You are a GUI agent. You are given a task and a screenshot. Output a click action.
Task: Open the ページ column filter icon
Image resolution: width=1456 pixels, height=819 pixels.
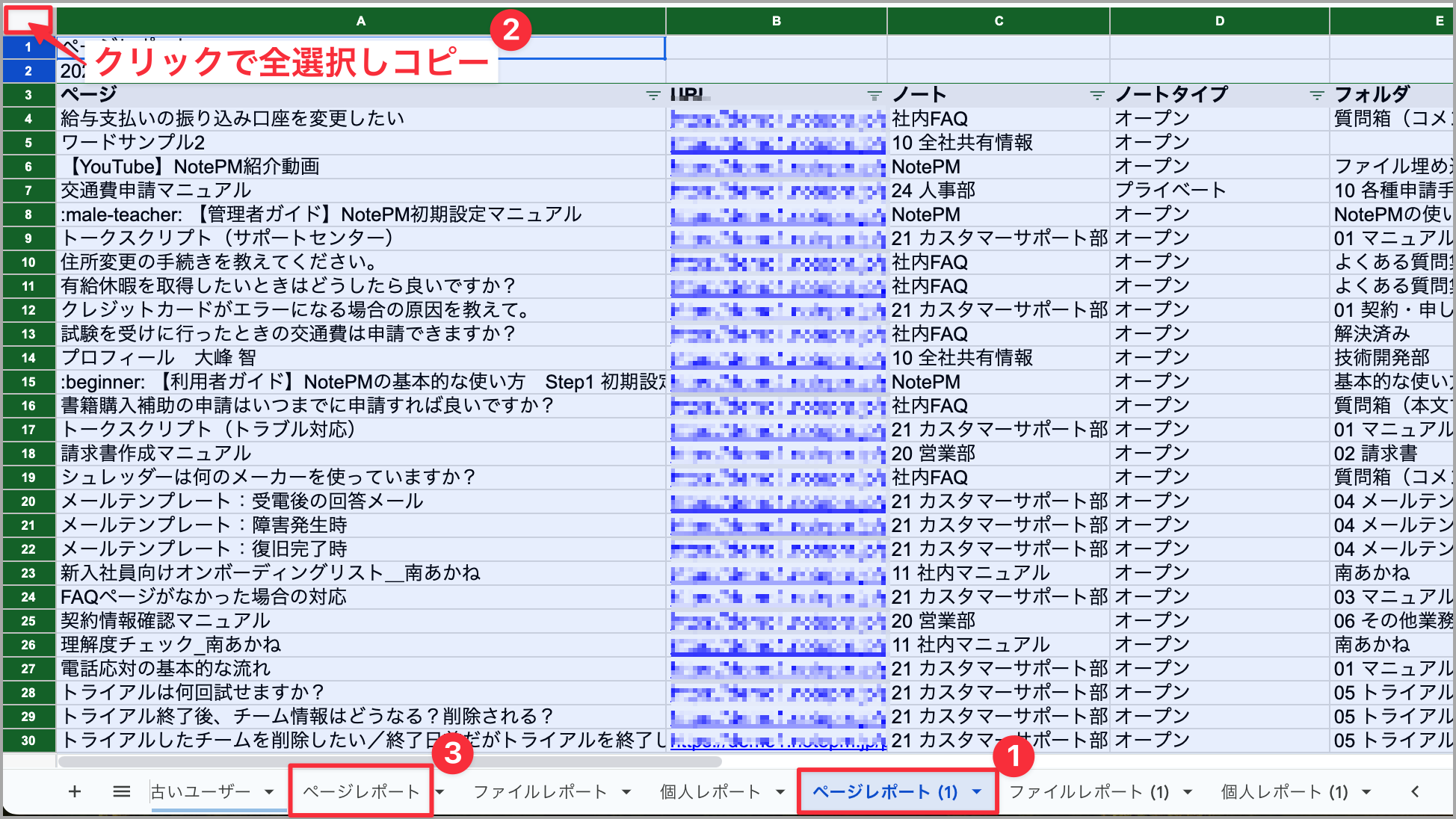click(653, 95)
